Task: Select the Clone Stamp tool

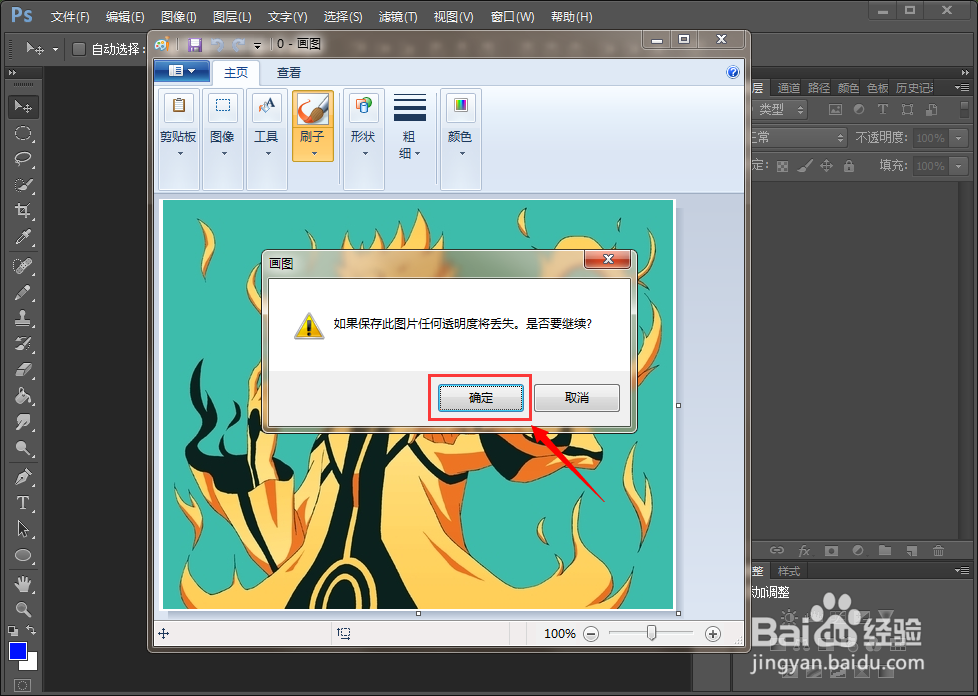Action: pos(23,318)
